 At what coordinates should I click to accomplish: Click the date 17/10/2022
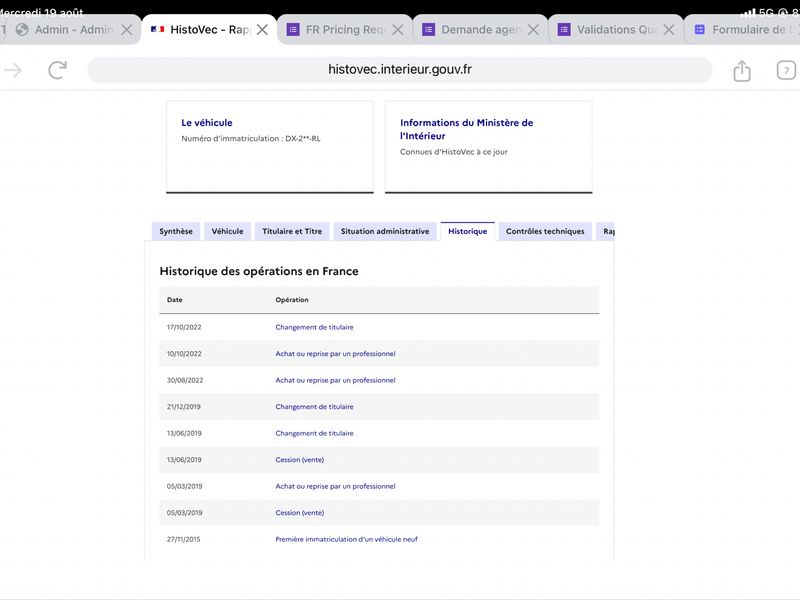point(184,327)
